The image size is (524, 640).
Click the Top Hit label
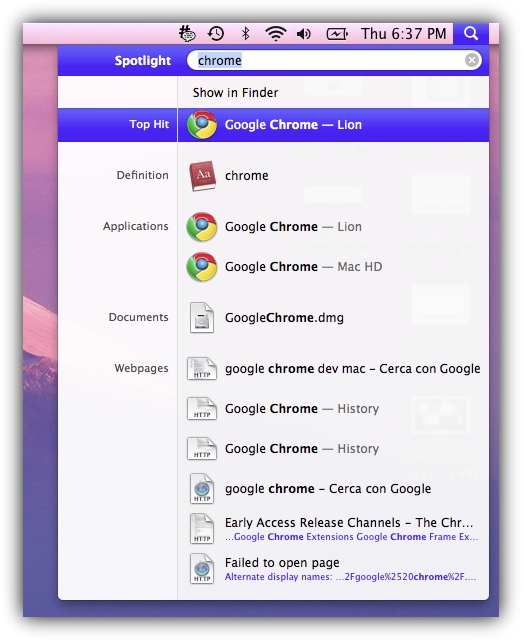tap(149, 124)
